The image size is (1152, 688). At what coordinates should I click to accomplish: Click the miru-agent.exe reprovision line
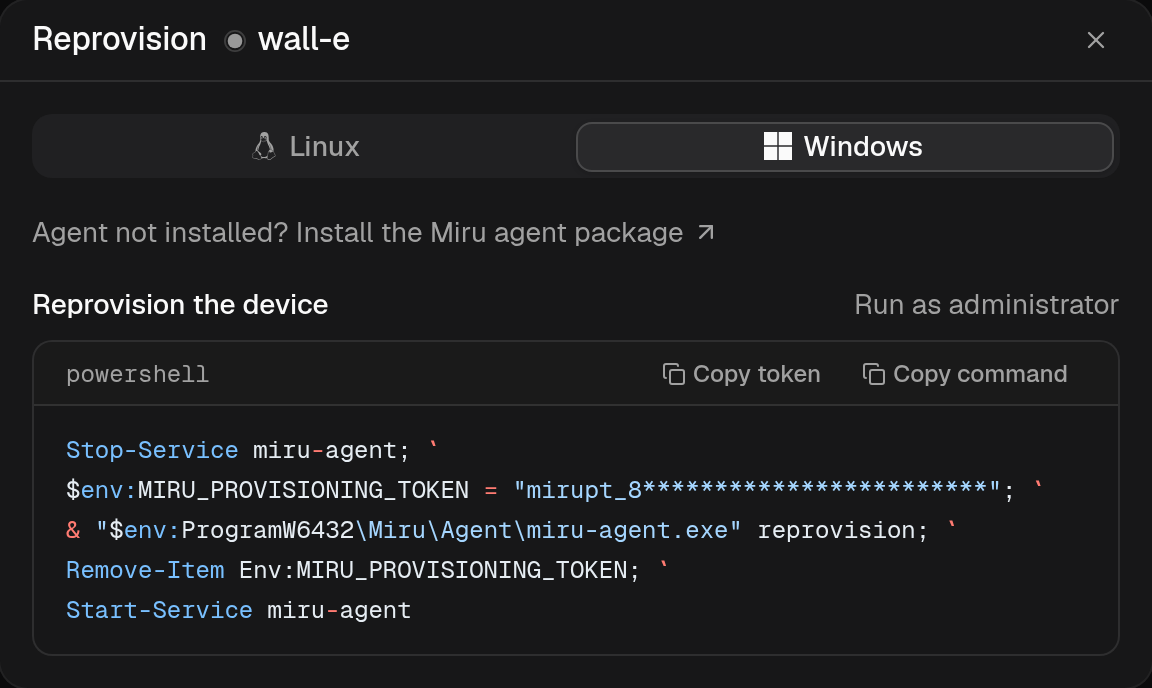[511, 530]
